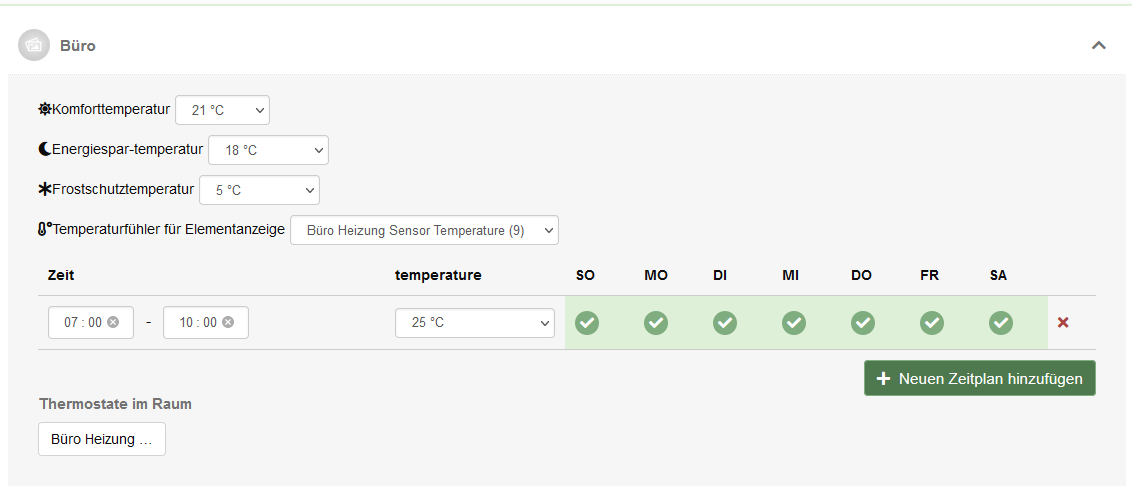This screenshot has height=487, width=1132.
Task: Click the Komforttemperatur sun icon
Action: pyautogui.click(x=45, y=109)
